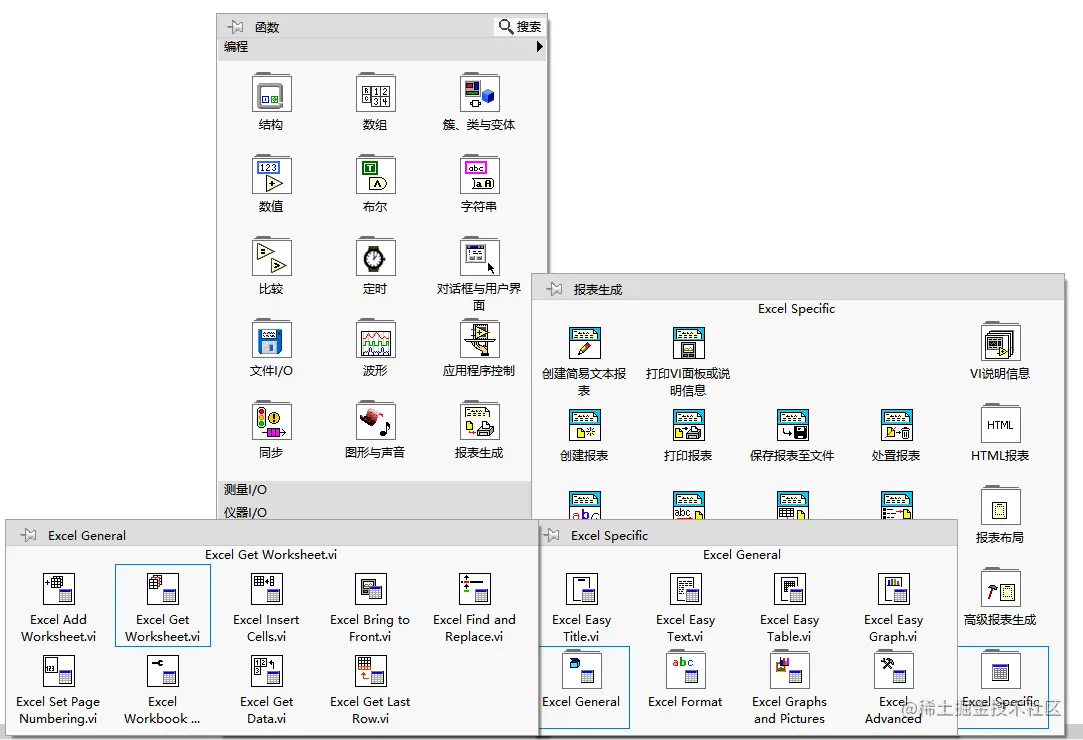This screenshot has height=740, width=1083.
Task: Open the 报表布局 subpalette
Action: (1000, 506)
